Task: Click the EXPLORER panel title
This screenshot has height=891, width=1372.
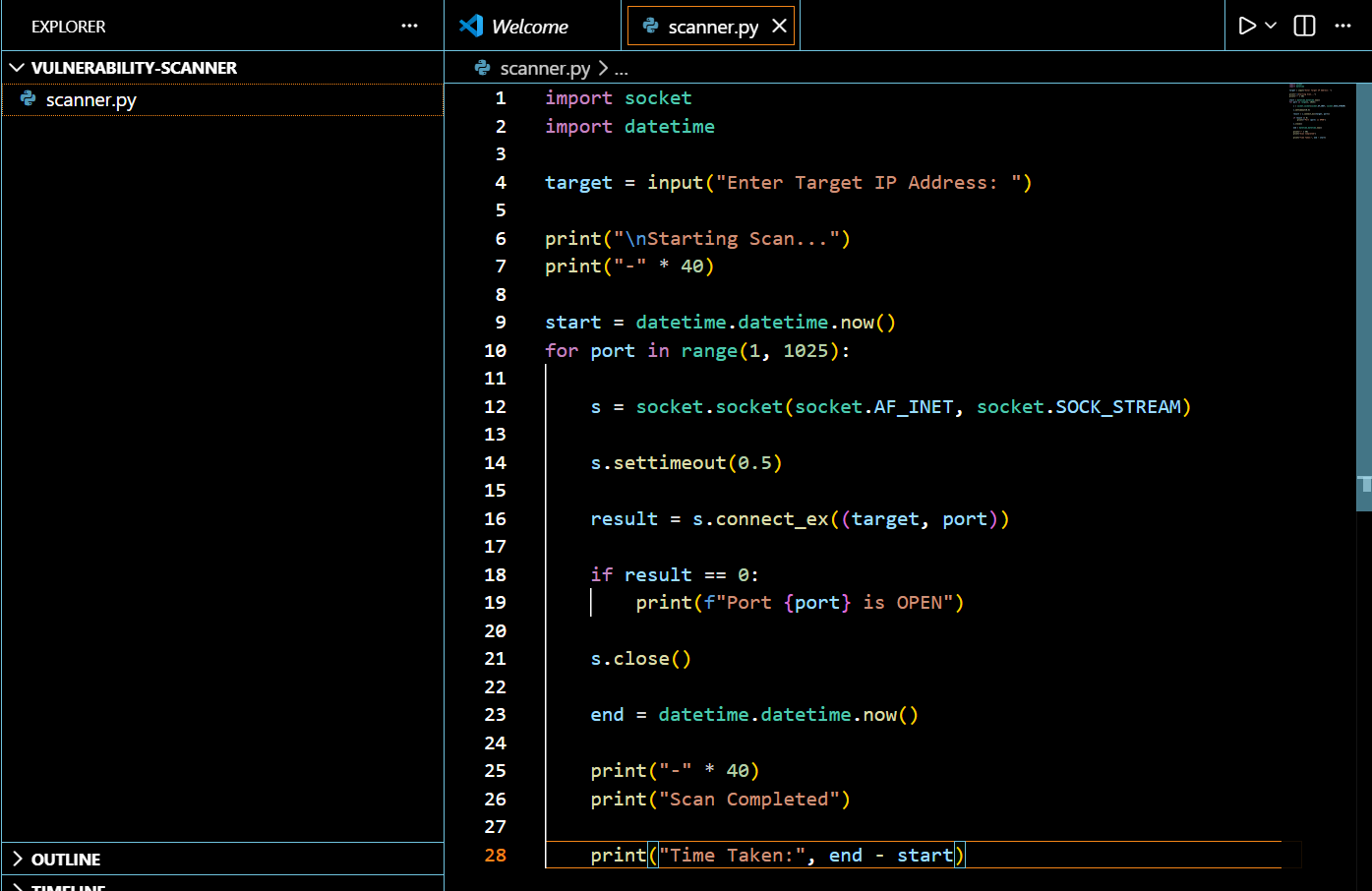Action: coord(68,27)
